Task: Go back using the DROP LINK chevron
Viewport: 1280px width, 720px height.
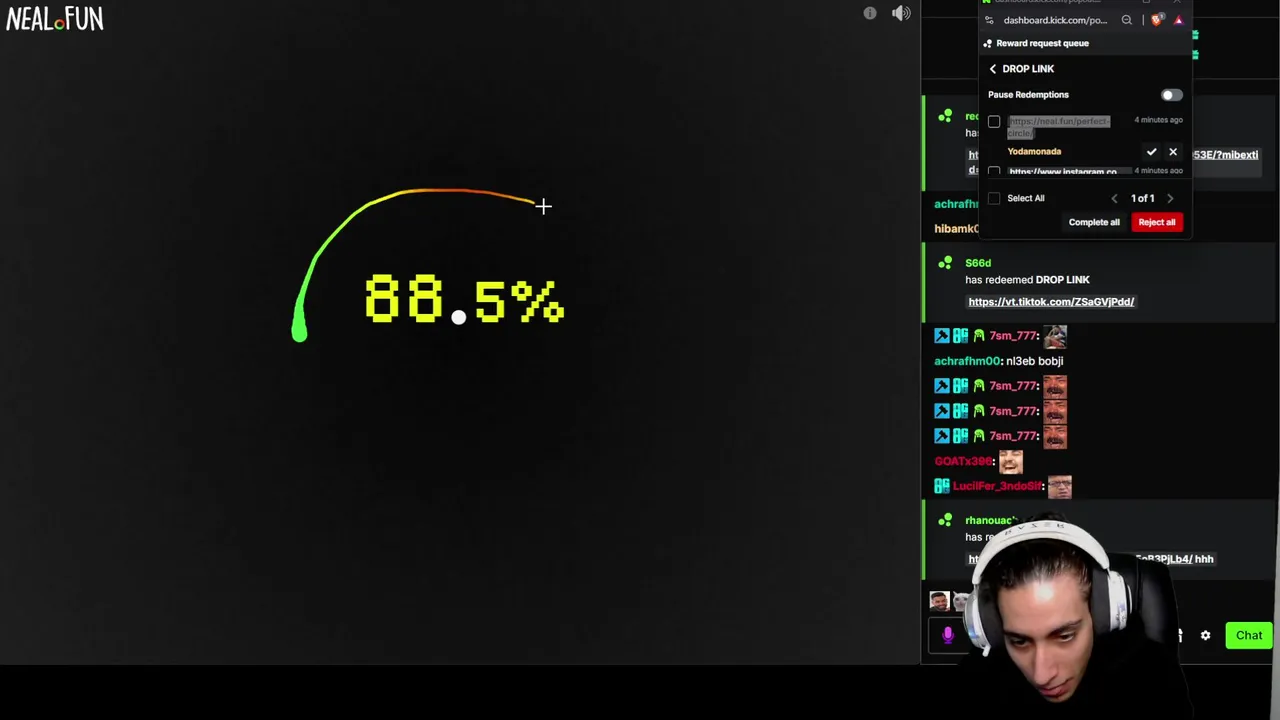Action: pos(993,69)
